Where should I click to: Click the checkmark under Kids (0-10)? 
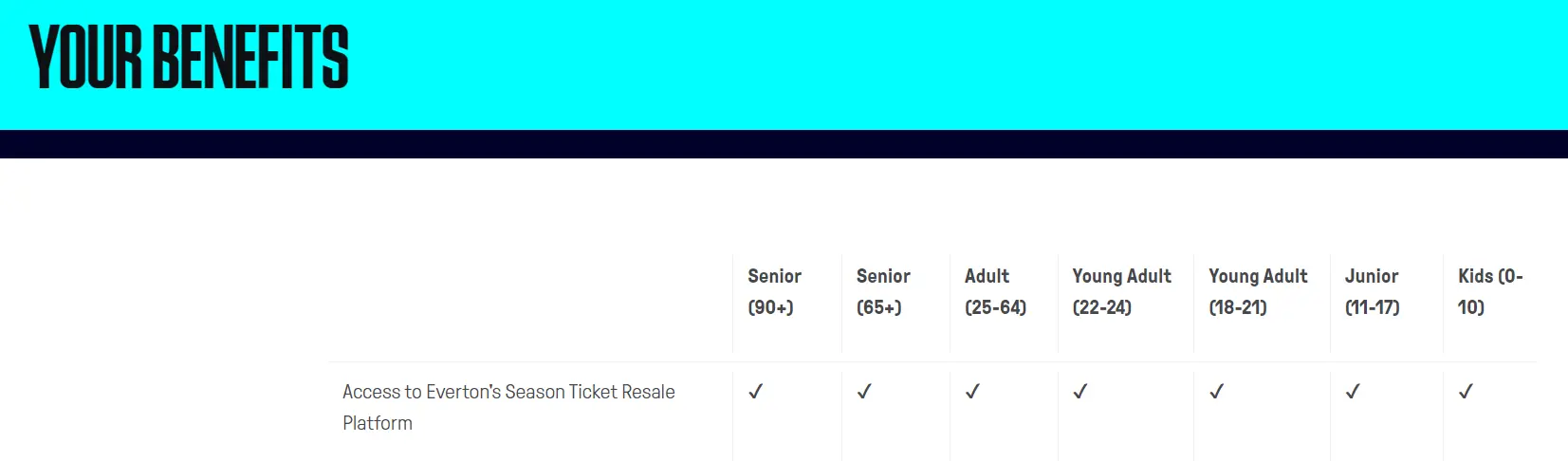click(x=1467, y=392)
